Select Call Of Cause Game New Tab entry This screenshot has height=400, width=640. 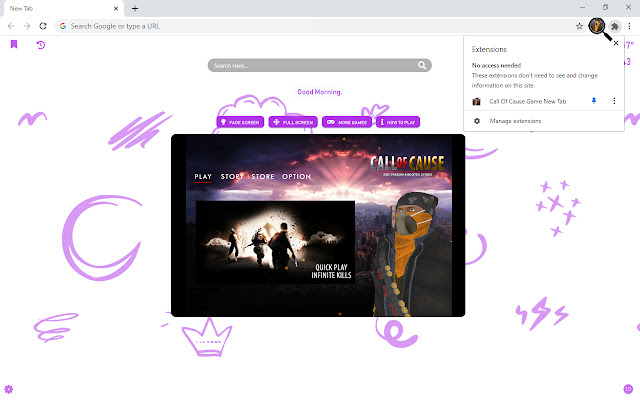click(528, 101)
